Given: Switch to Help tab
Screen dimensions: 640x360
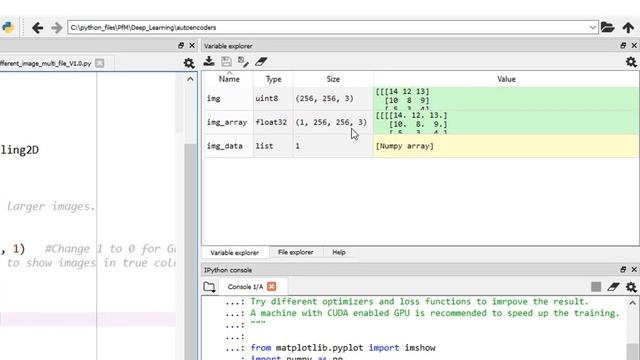Looking at the screenshot, I should coord(339,252).
